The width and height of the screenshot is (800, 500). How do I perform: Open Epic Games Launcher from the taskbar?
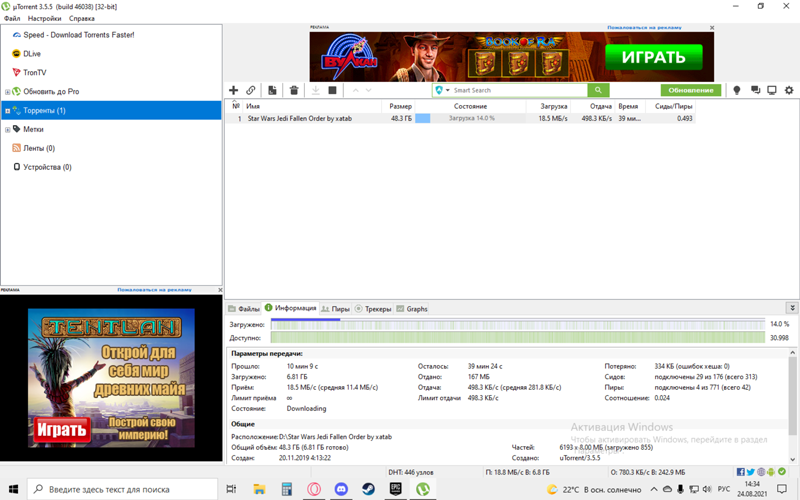tap(395, 489)
